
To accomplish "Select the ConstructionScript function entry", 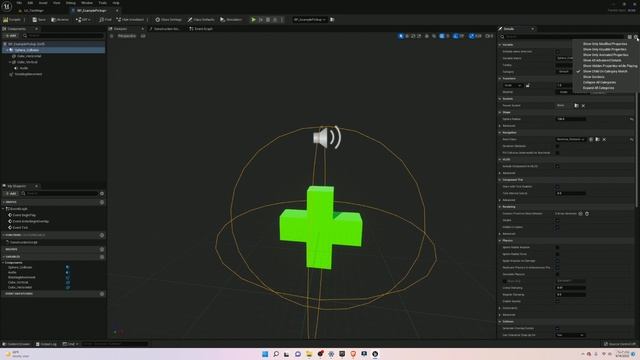I will 22,242.
